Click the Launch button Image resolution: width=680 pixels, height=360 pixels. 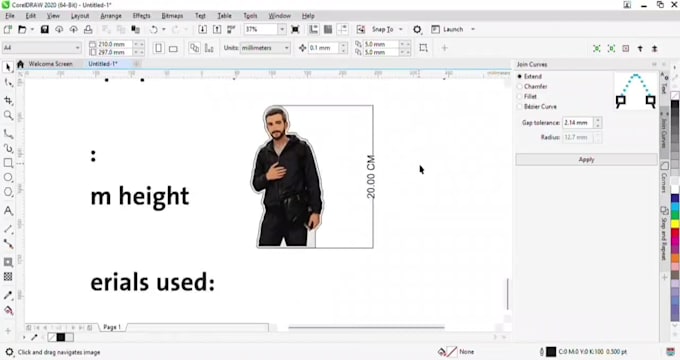[x=448, y=29]
